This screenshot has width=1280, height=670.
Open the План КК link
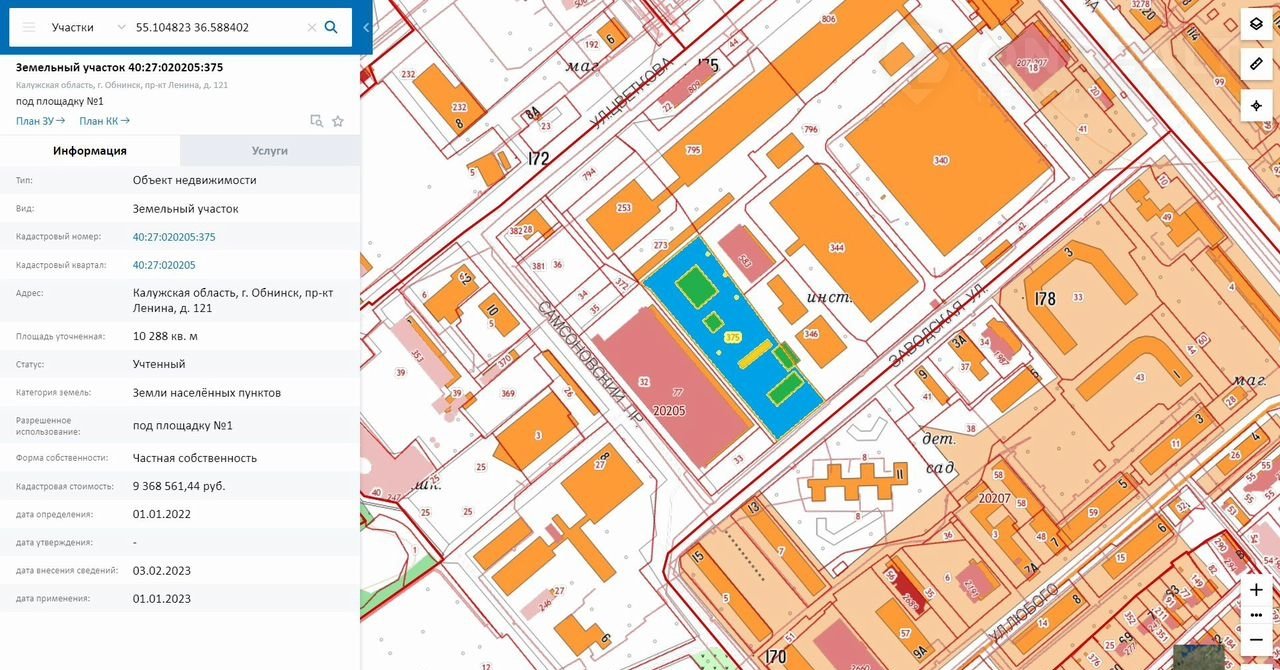104,121
